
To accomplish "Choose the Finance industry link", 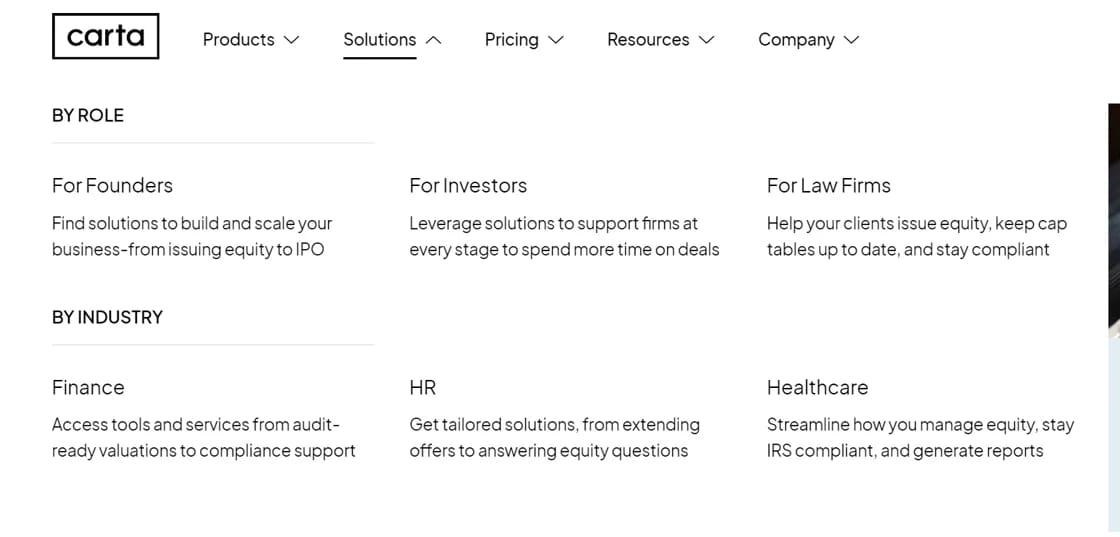I will point(88,388).
